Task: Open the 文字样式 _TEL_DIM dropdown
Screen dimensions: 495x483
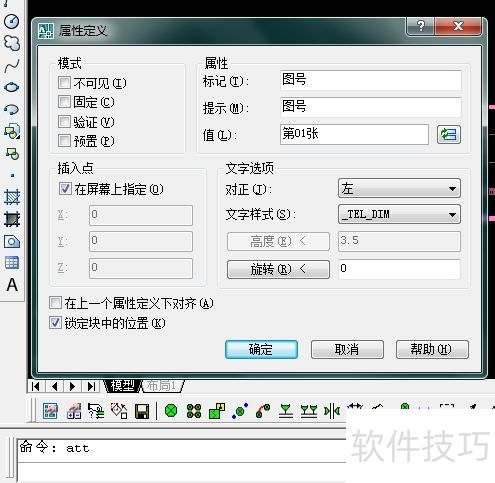Action: point(399,214)
